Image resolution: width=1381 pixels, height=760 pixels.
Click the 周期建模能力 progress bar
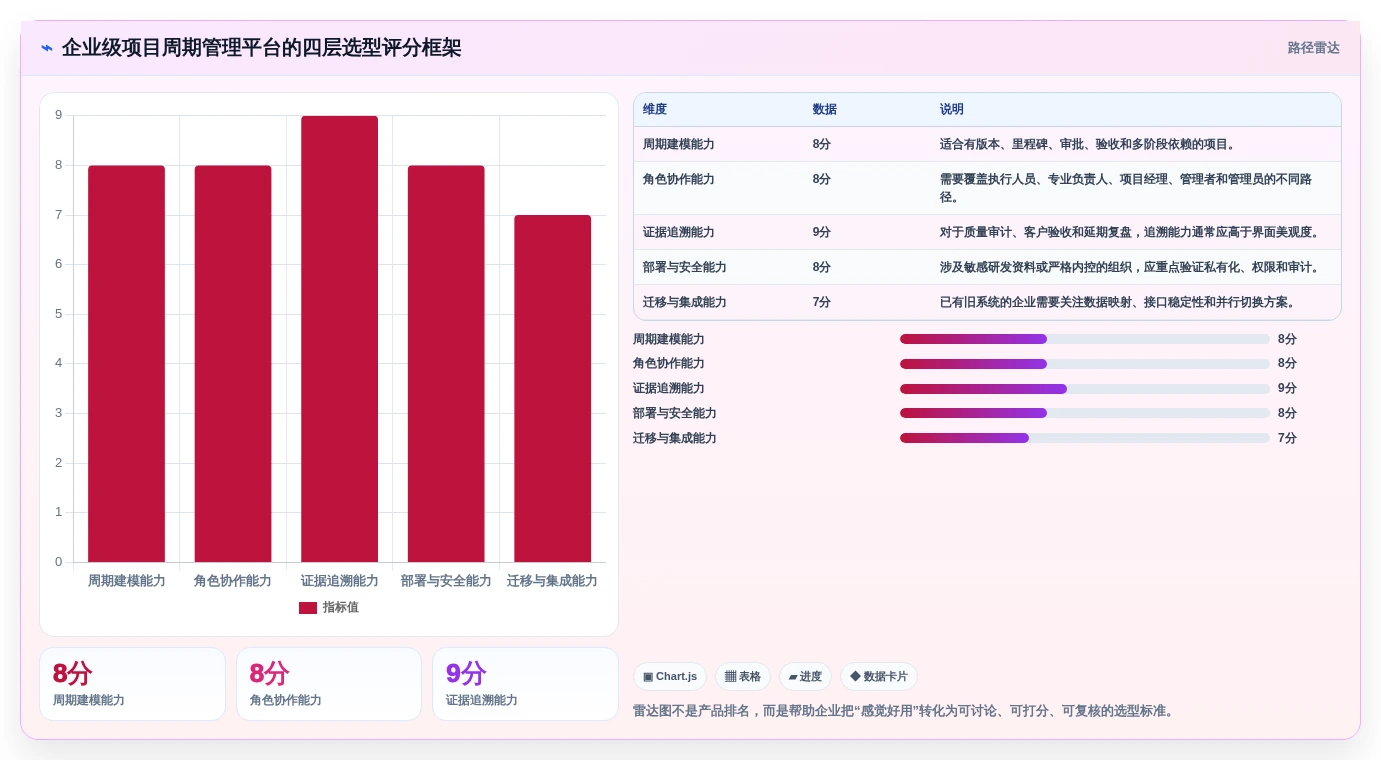(x=1085, y=339)
